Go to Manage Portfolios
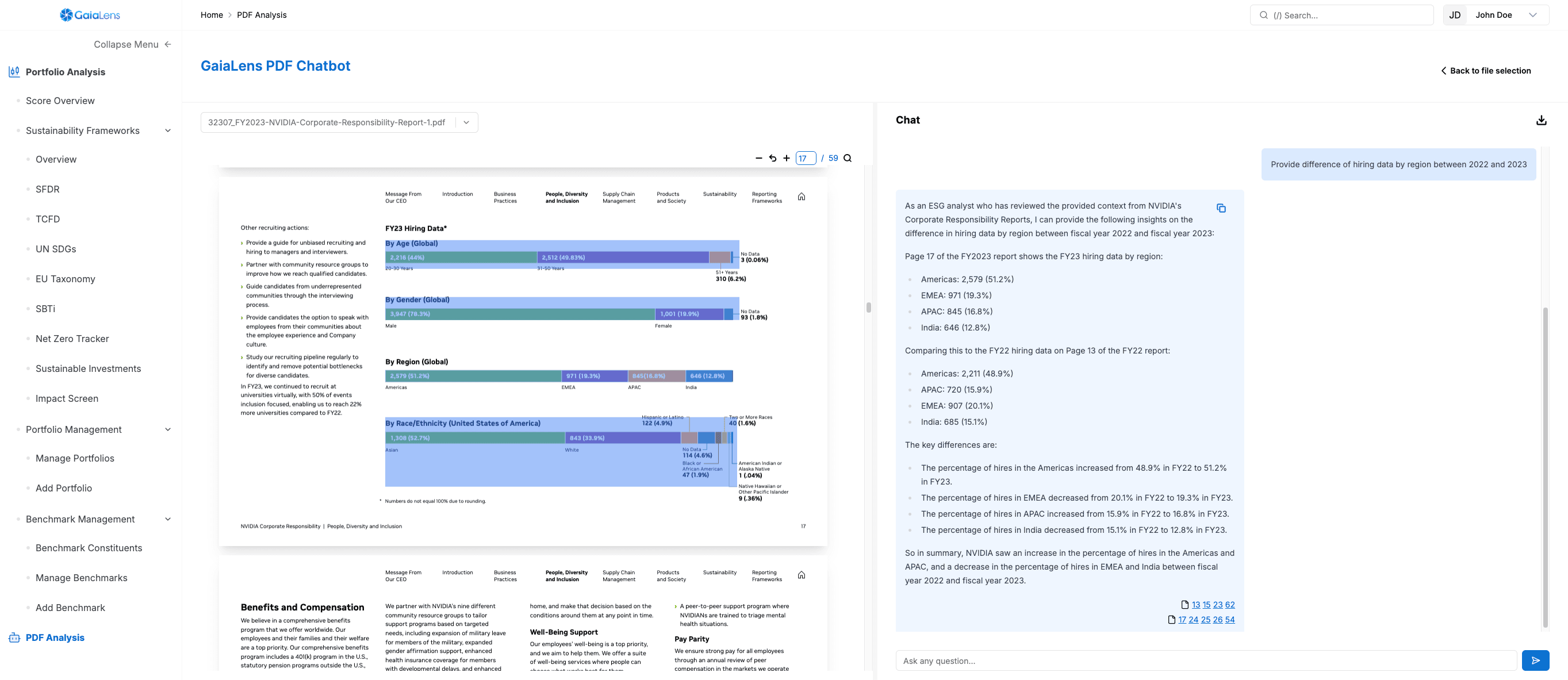 point(75,458)
